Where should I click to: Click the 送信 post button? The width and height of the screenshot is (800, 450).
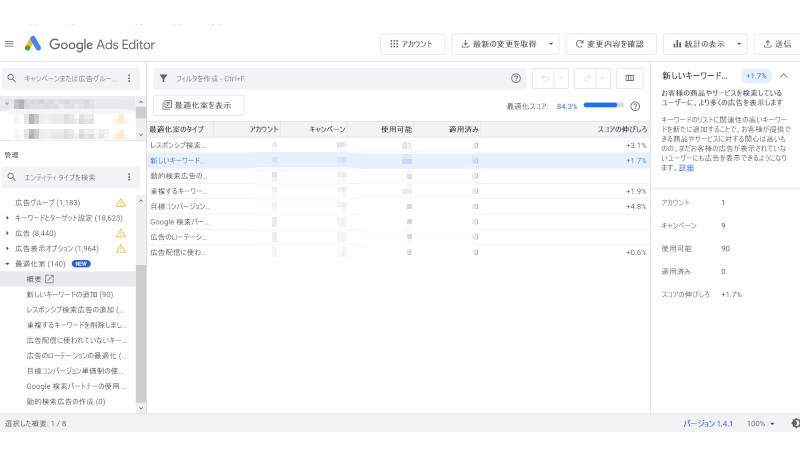pyautogui.click(x=777, y=44)
